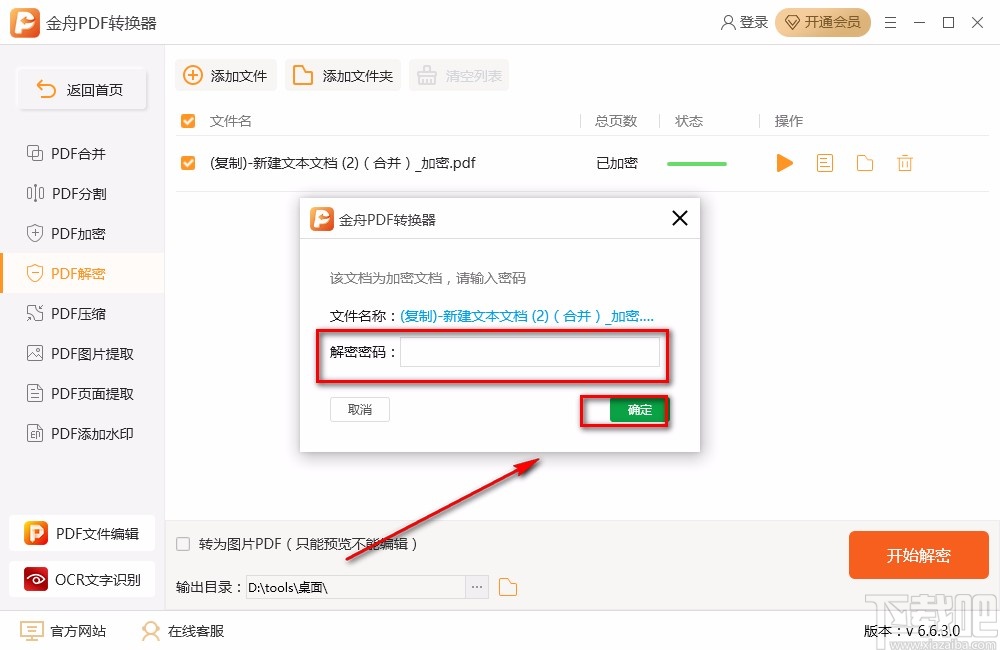Open the hamburger menu in title bar
This screenshot has width=1000, height=650.
tap(891, 23)
